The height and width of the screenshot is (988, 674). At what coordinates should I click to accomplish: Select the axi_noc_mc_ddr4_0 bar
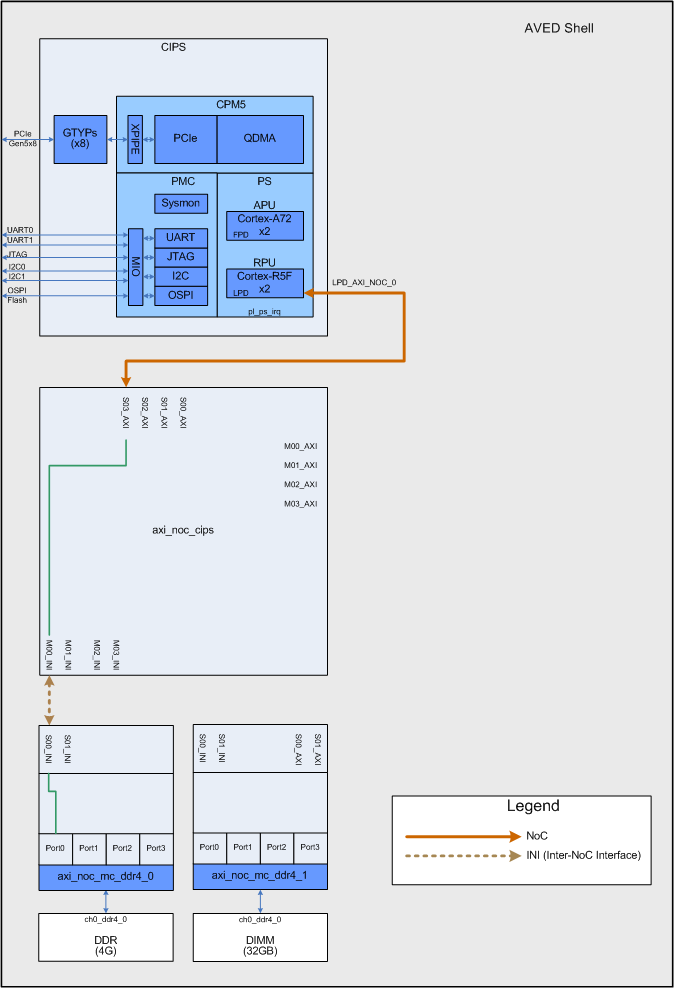pos(106,876)
